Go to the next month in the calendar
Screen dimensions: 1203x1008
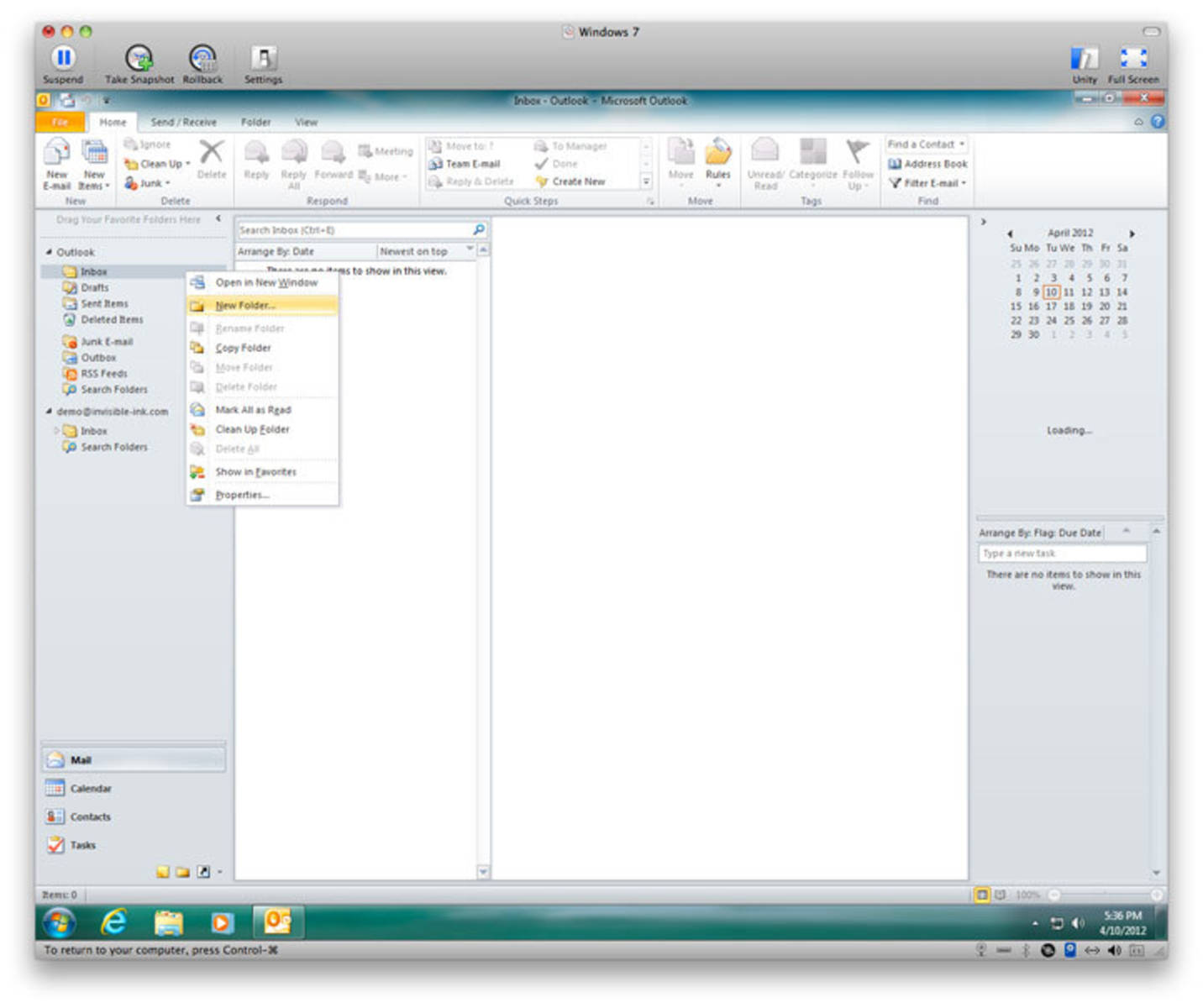1132,234
